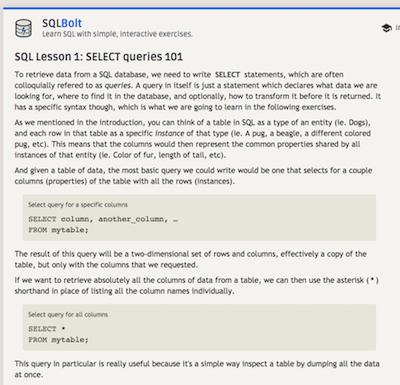Viewport: 400px width, 385px height.
Task: Click the 'SQL Lesson 1: SELECT queries 101' heading
Action: coord(99,57)
